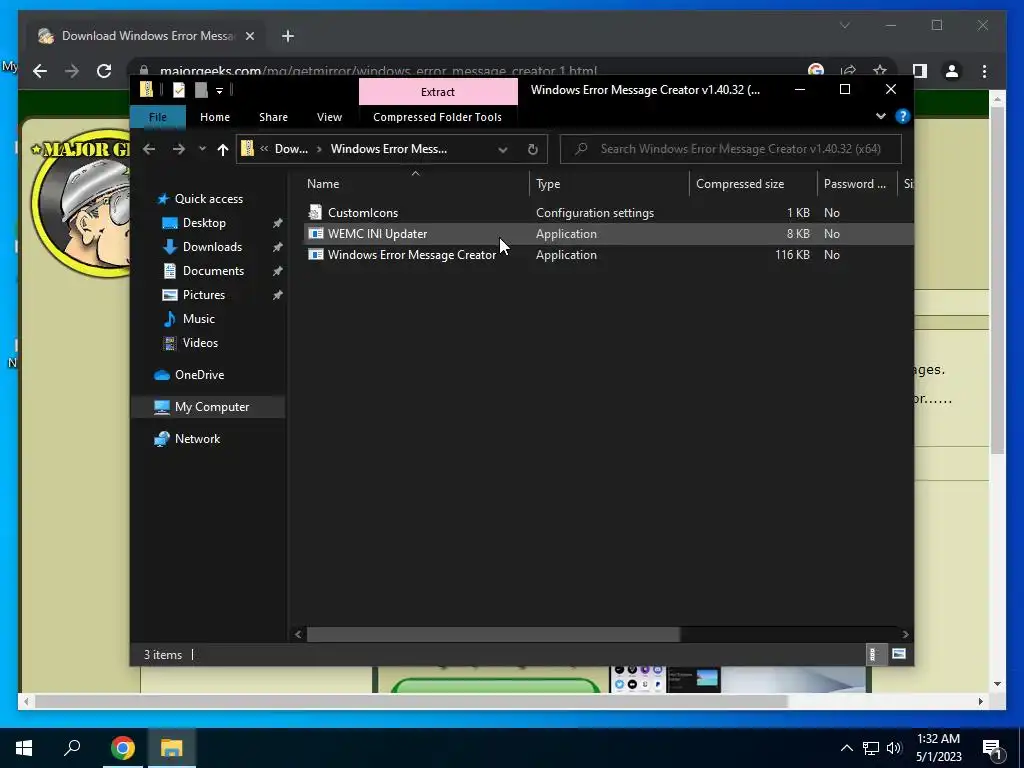Open the Chrome three-dot menu
This screenshot has width=1024, height=768.
984,71
